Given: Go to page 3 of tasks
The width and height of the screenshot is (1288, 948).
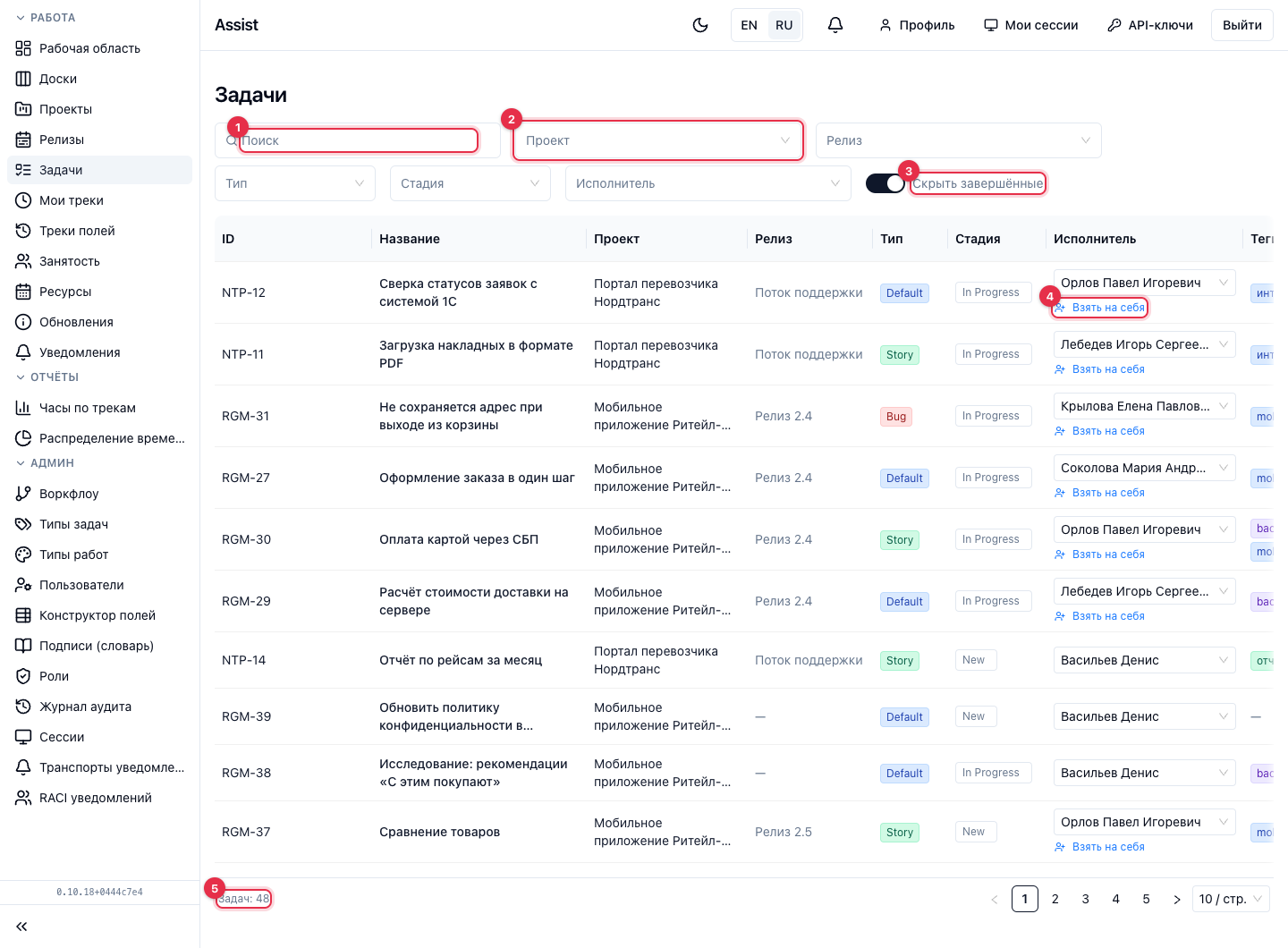Looking at the screenshot, I should click(x=1086, y=899).
